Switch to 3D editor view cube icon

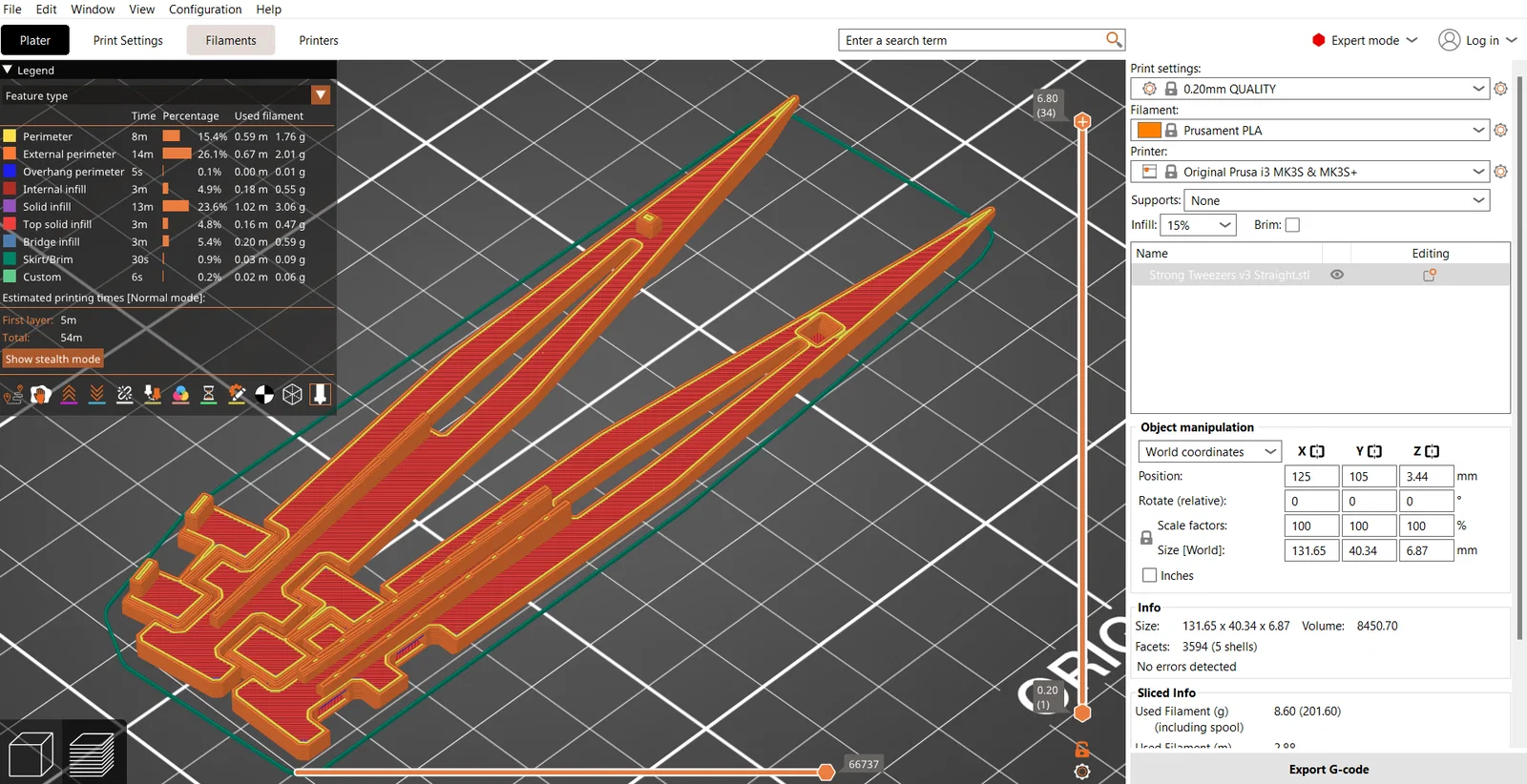click(x=31, y=754)
